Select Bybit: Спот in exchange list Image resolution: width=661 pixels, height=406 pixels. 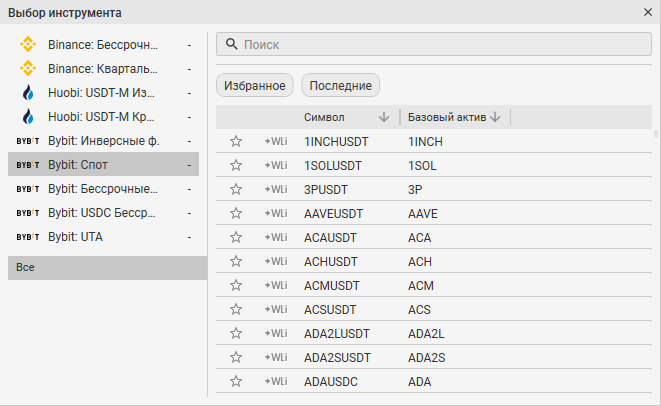point(103,164)
